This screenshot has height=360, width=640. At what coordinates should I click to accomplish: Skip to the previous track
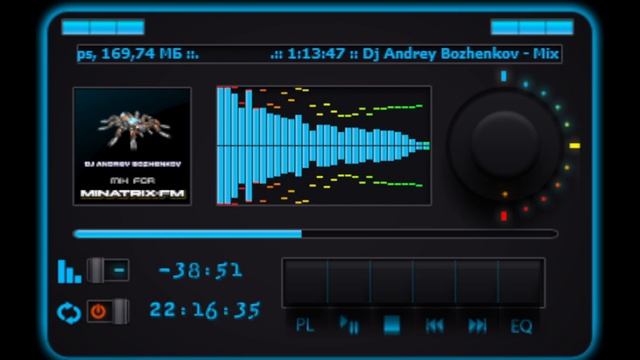tap(434, 326)
